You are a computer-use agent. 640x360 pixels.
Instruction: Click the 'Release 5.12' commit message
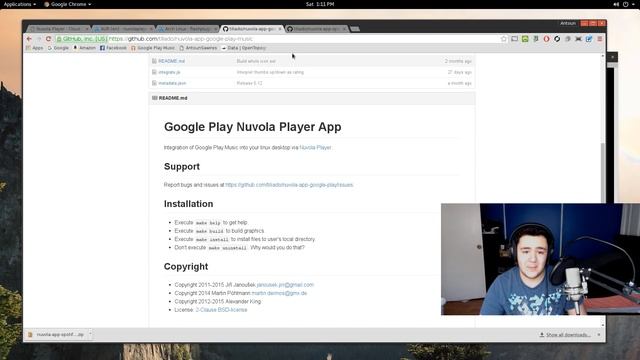[249, 83]
